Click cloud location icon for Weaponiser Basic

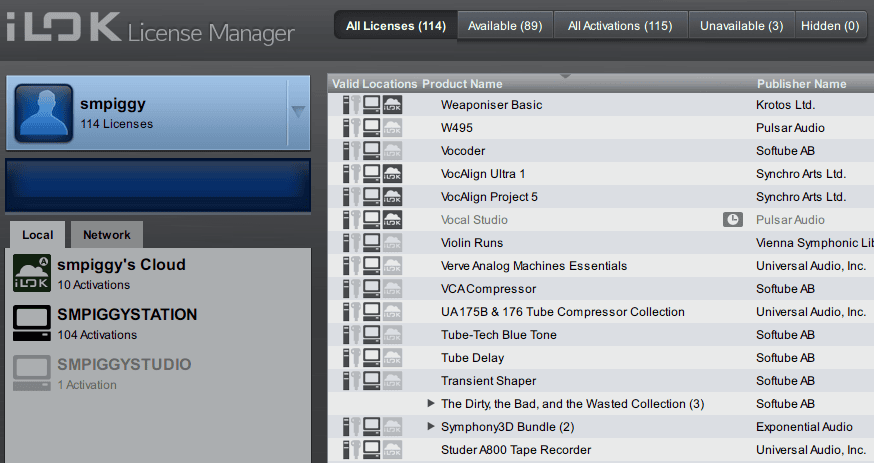[392, 105]
